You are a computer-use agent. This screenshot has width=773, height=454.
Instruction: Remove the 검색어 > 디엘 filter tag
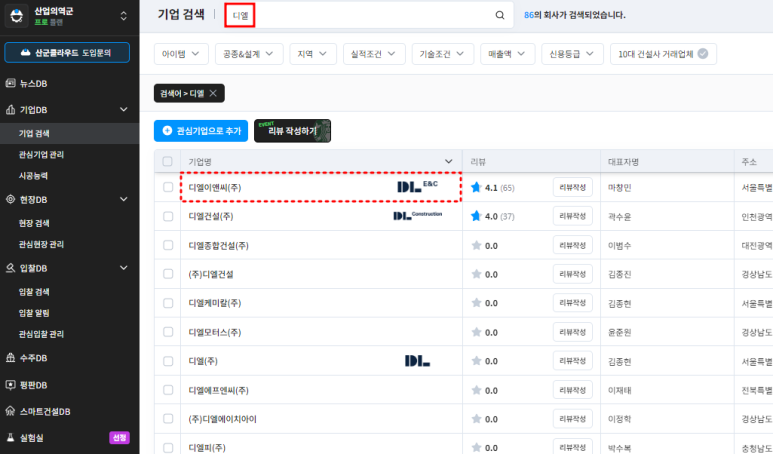(213, 93)
